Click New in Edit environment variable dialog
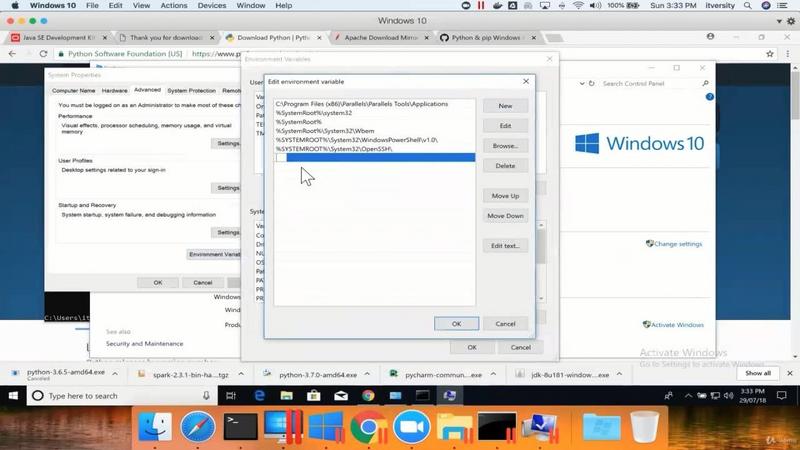The width and height of the screenshot is (800, 450). (505, 106)
